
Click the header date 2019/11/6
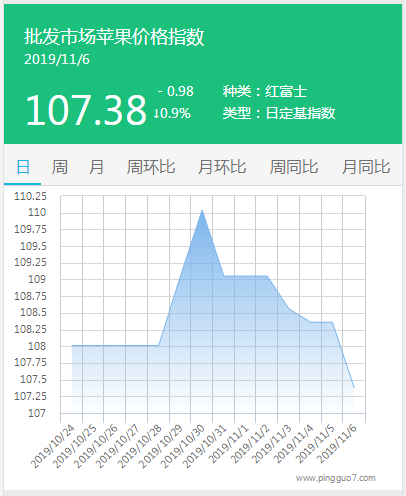click(57, 60)
